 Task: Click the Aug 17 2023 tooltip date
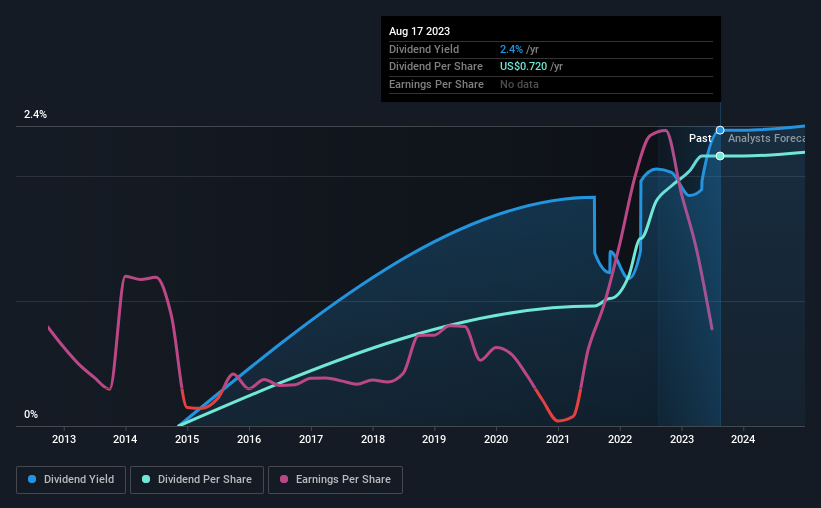(419, 31)
